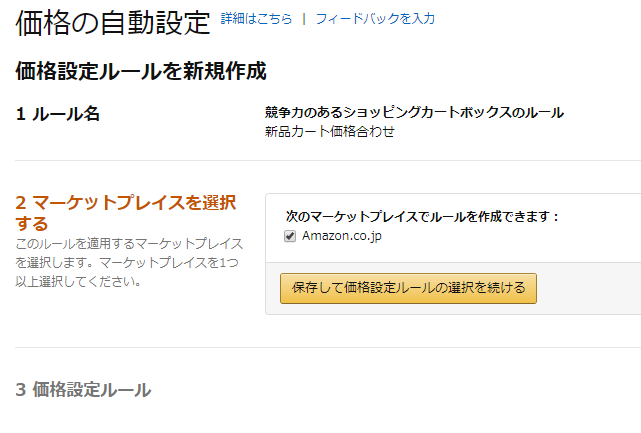Screen dimensions: 641x433
Task: Click the 価格の自動設定 page title
Action: tap(113, 21)
